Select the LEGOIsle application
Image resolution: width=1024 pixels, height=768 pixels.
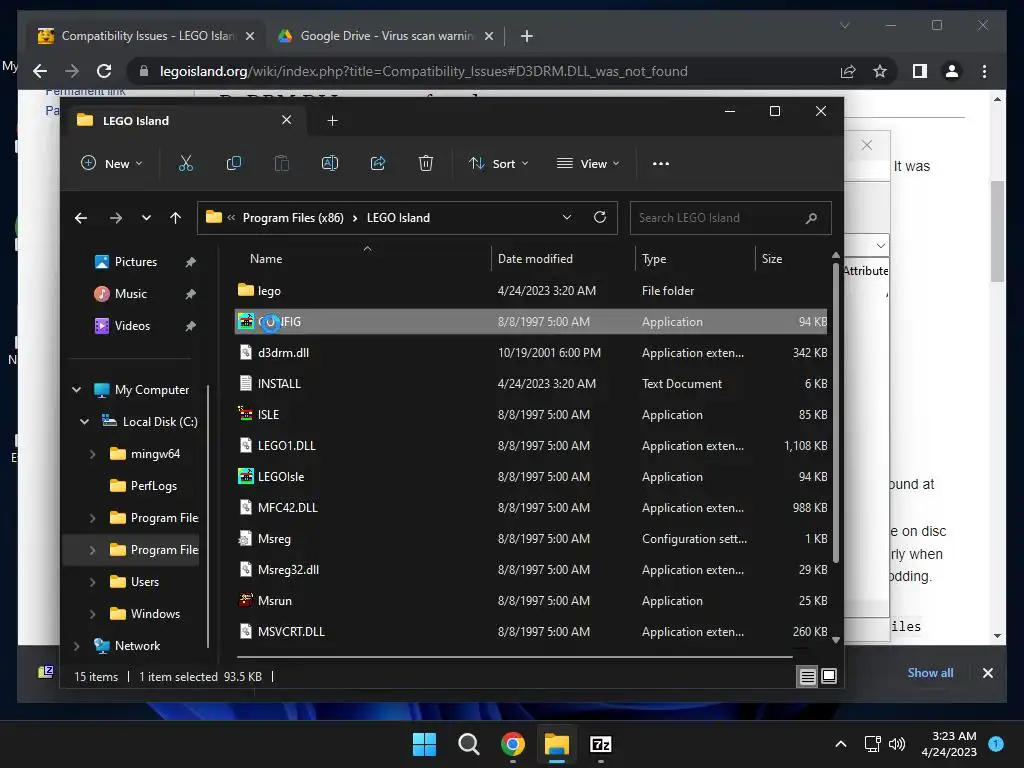(x=532, y=477)
